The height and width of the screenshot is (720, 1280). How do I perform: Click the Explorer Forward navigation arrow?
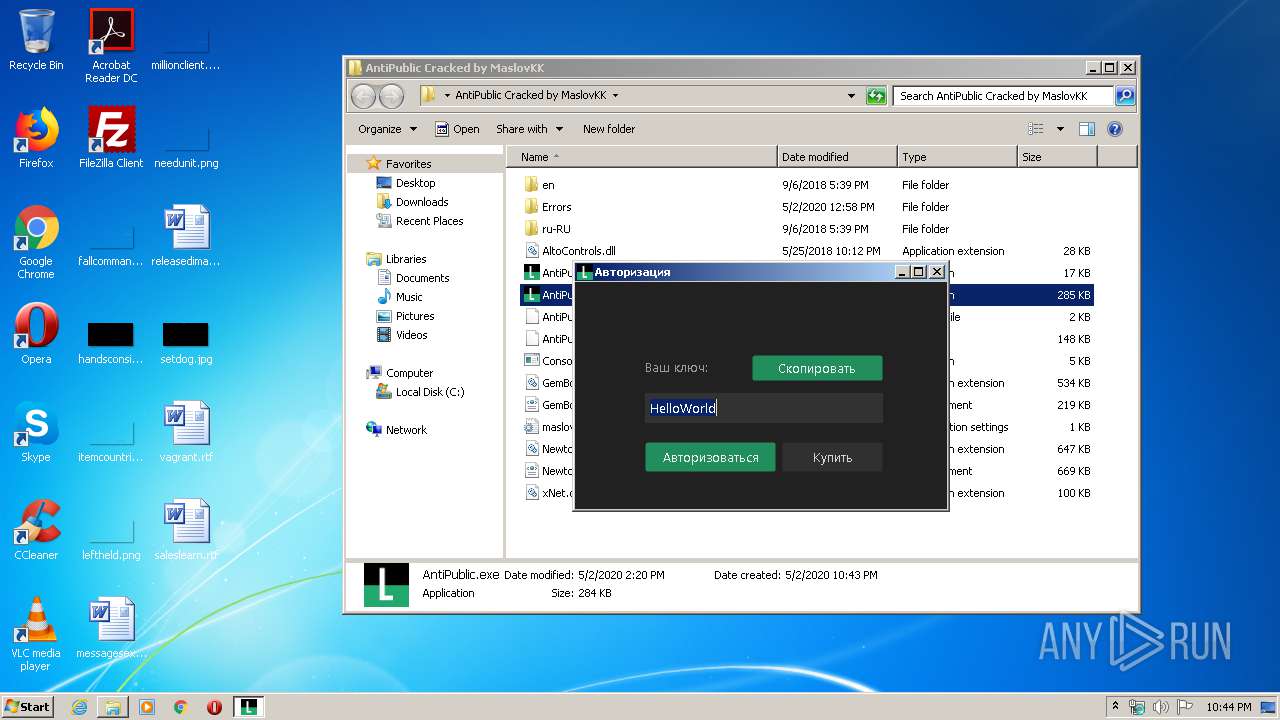click(x=391, y=96)
